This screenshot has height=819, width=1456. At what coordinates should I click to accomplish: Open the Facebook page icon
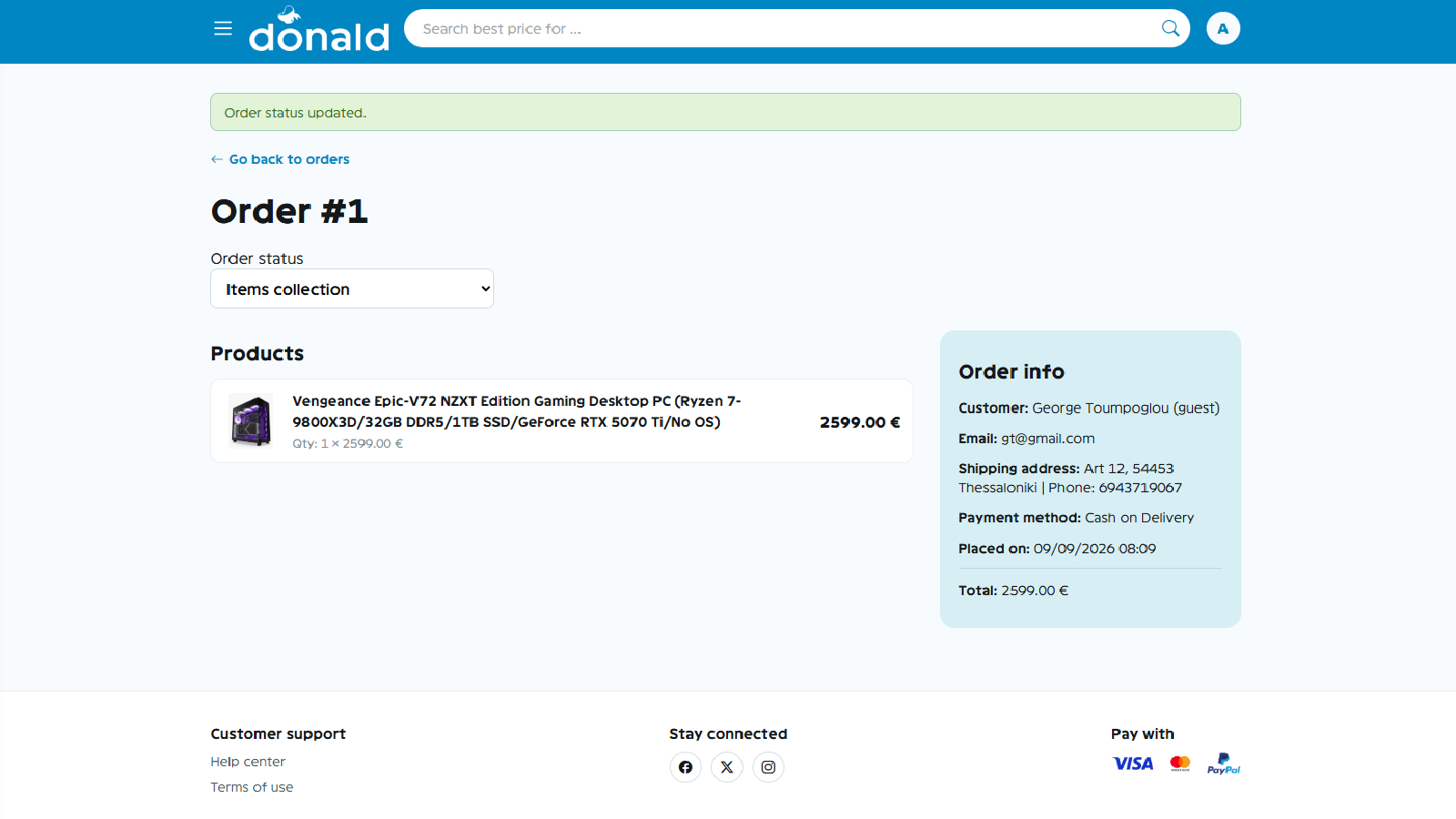(685, 767)
